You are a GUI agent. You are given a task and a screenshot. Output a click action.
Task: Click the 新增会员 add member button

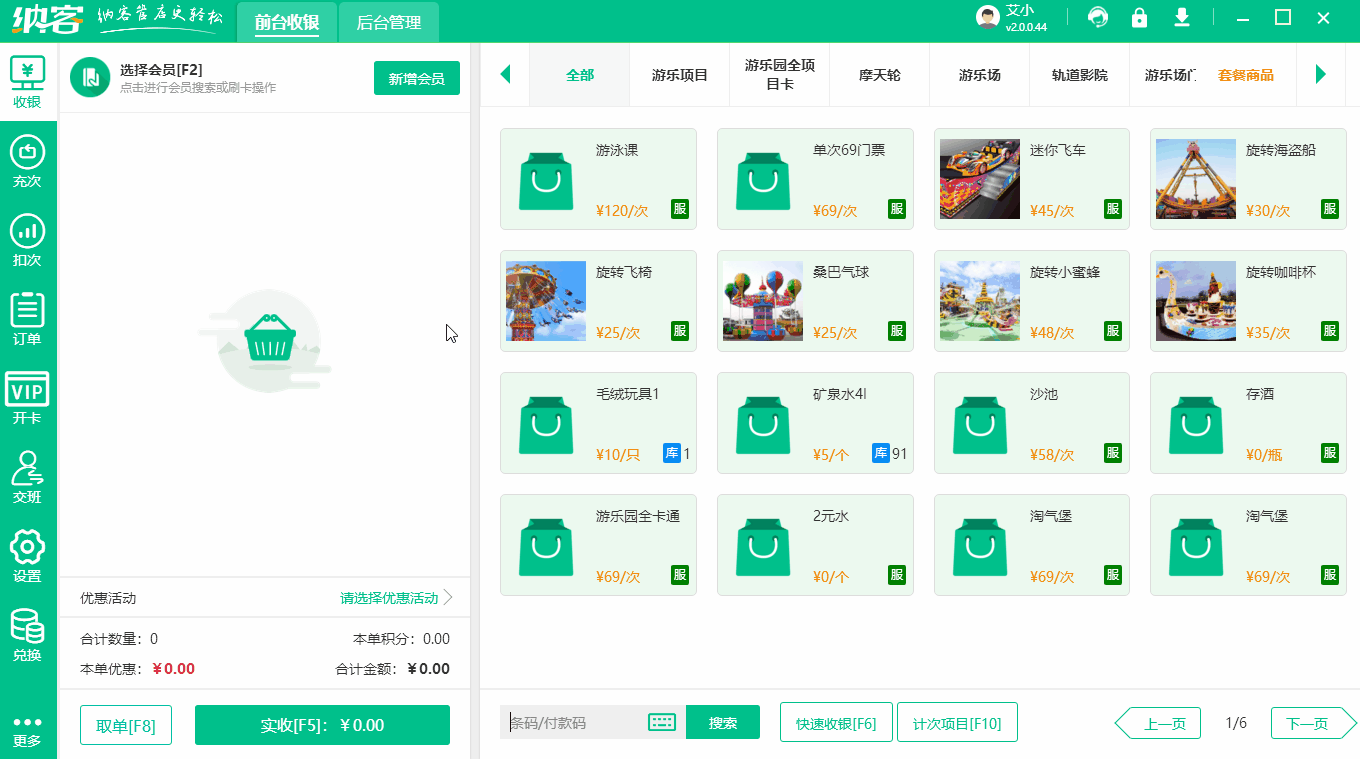[416, 77]
